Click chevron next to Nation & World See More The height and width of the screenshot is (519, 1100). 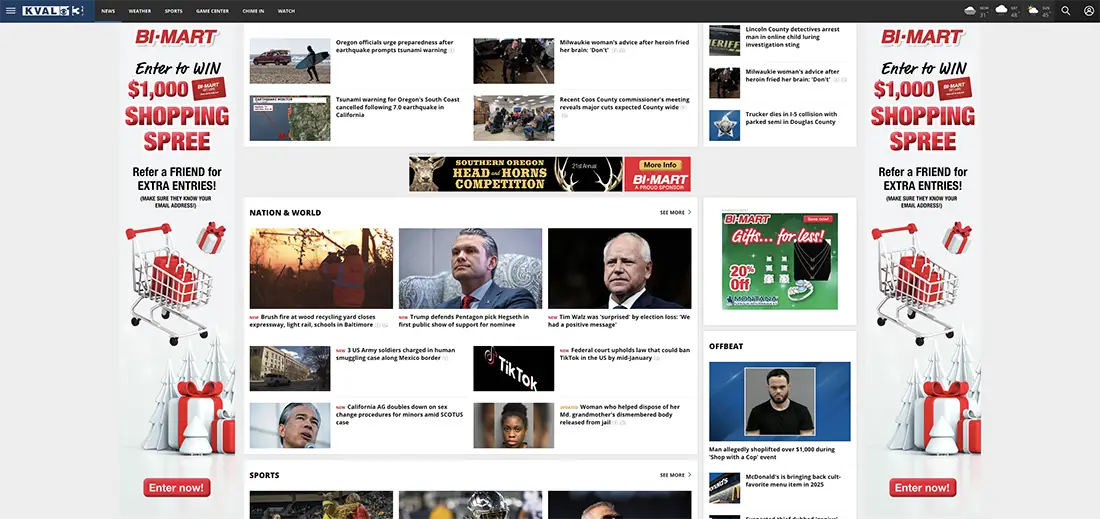point(690,212)
